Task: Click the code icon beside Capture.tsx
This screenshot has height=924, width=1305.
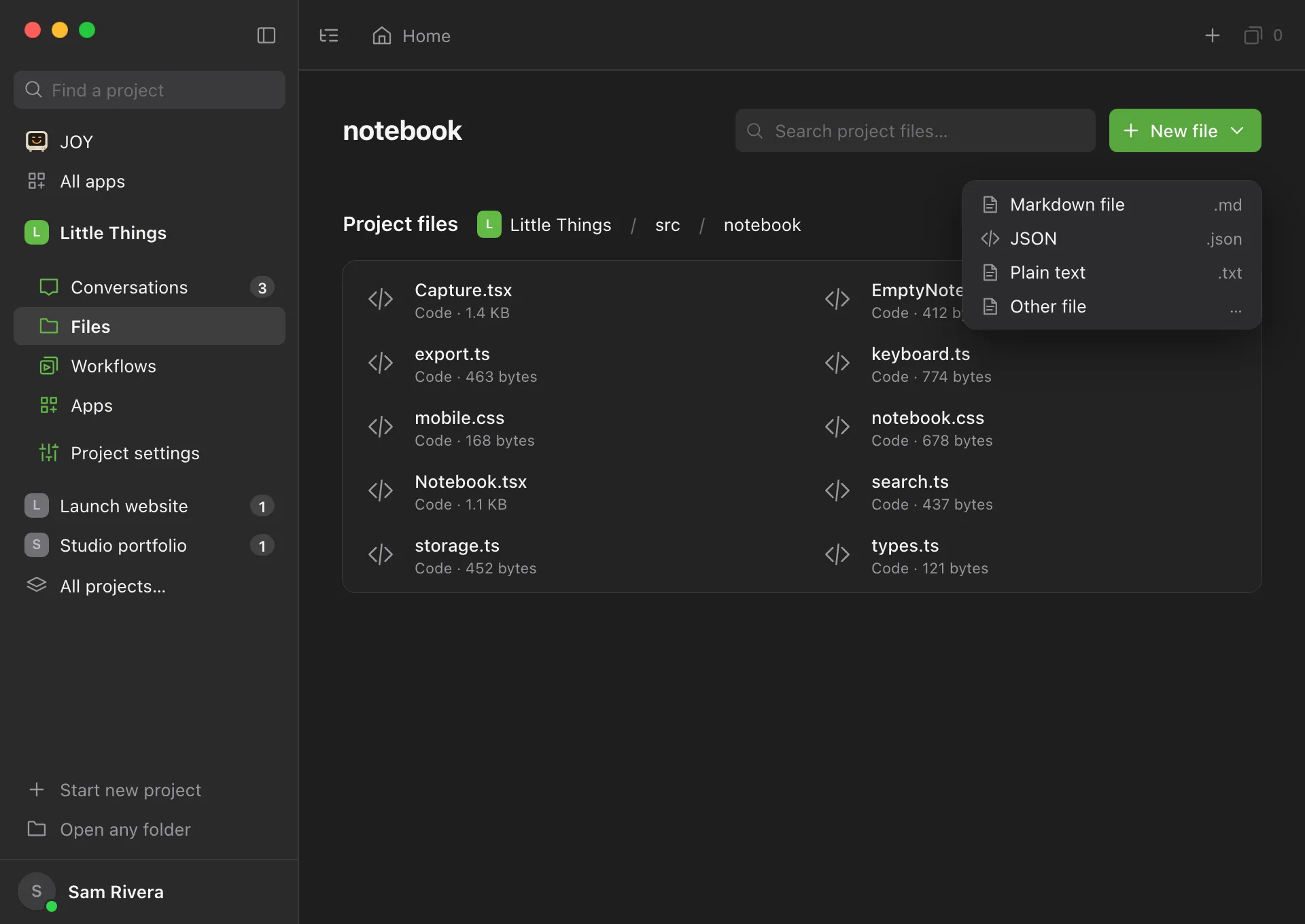Action: point(381,299)
